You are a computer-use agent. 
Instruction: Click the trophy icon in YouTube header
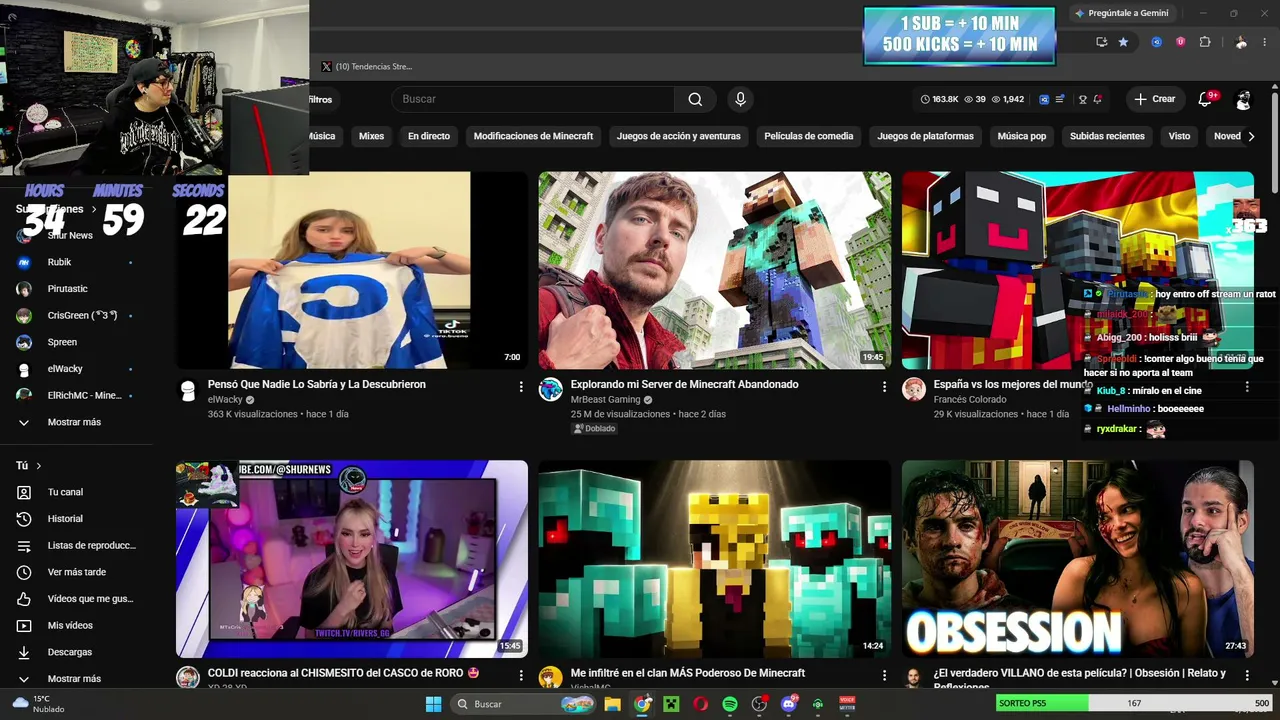1082,99
